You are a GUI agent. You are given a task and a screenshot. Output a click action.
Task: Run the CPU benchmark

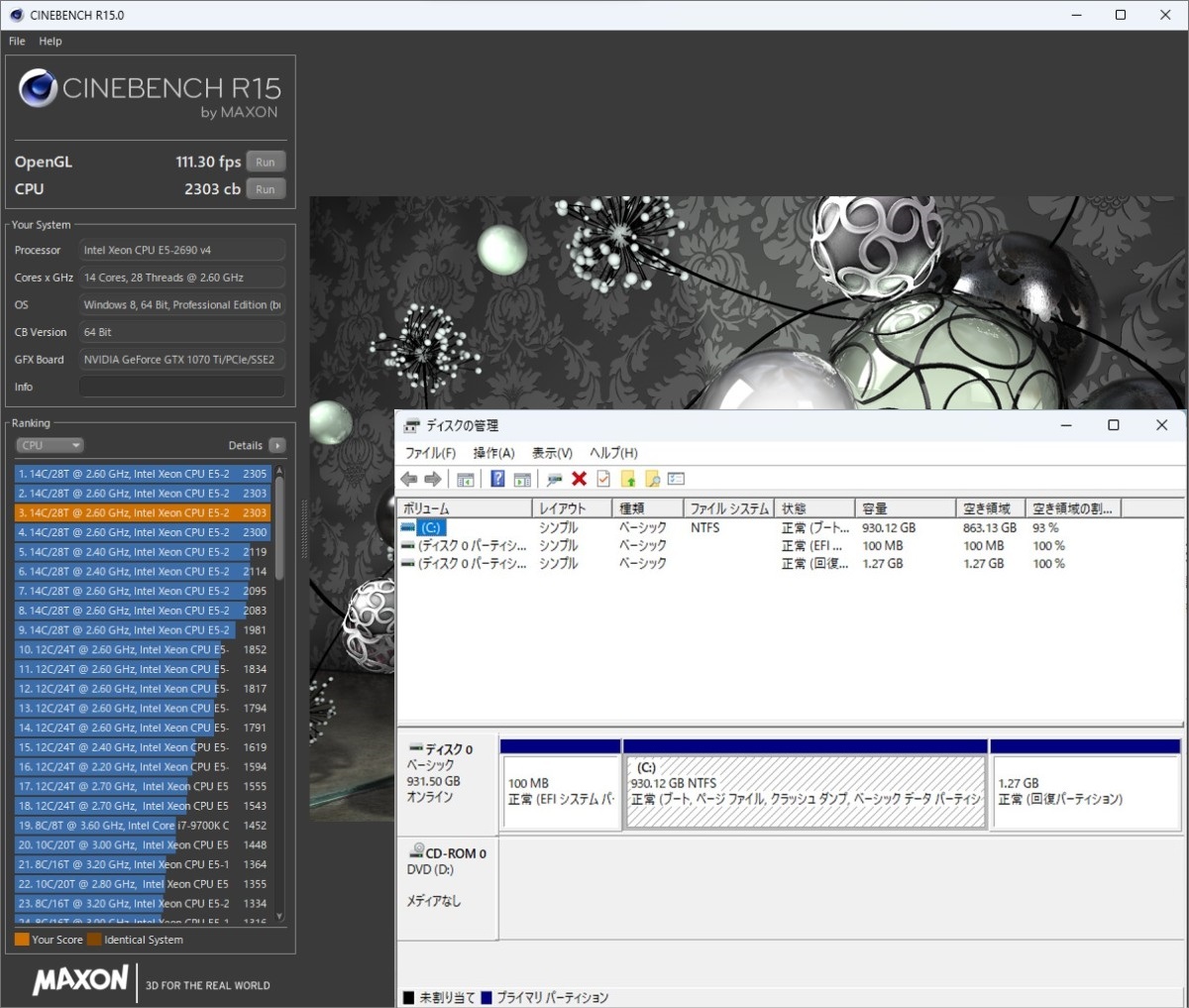(x=266, y=189)
